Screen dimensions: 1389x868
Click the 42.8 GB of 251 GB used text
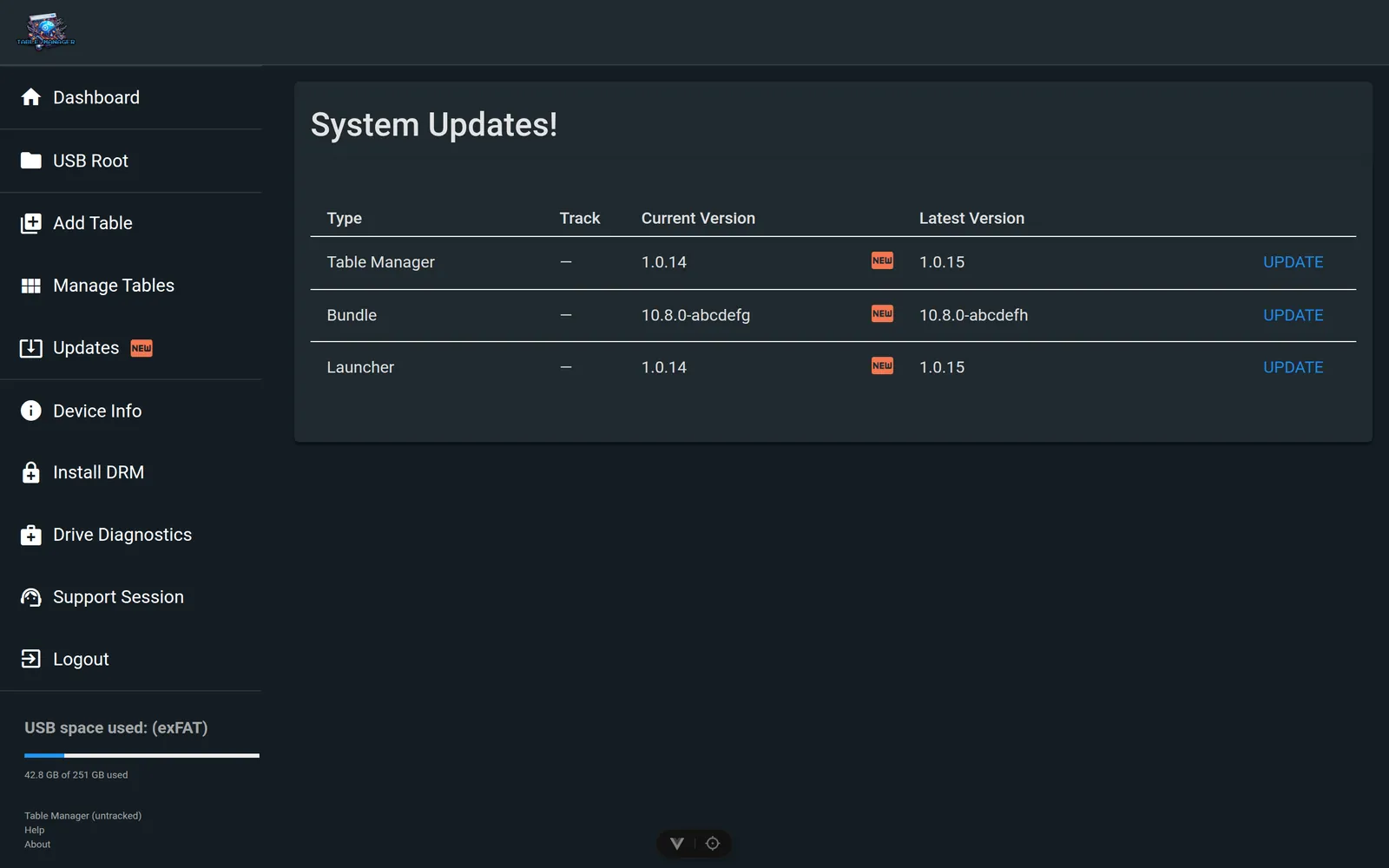click(x=76, y=775)
